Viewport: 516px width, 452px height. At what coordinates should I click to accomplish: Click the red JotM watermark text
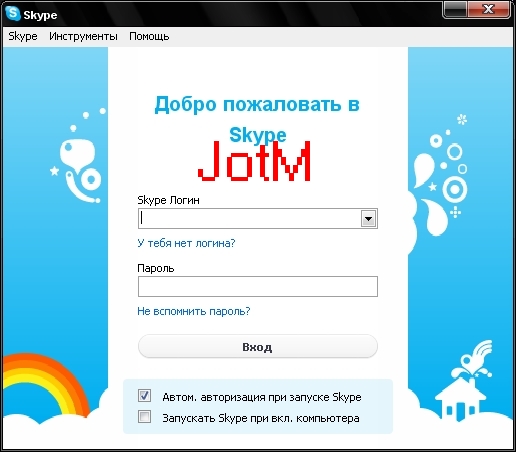[x=254, y=161]
